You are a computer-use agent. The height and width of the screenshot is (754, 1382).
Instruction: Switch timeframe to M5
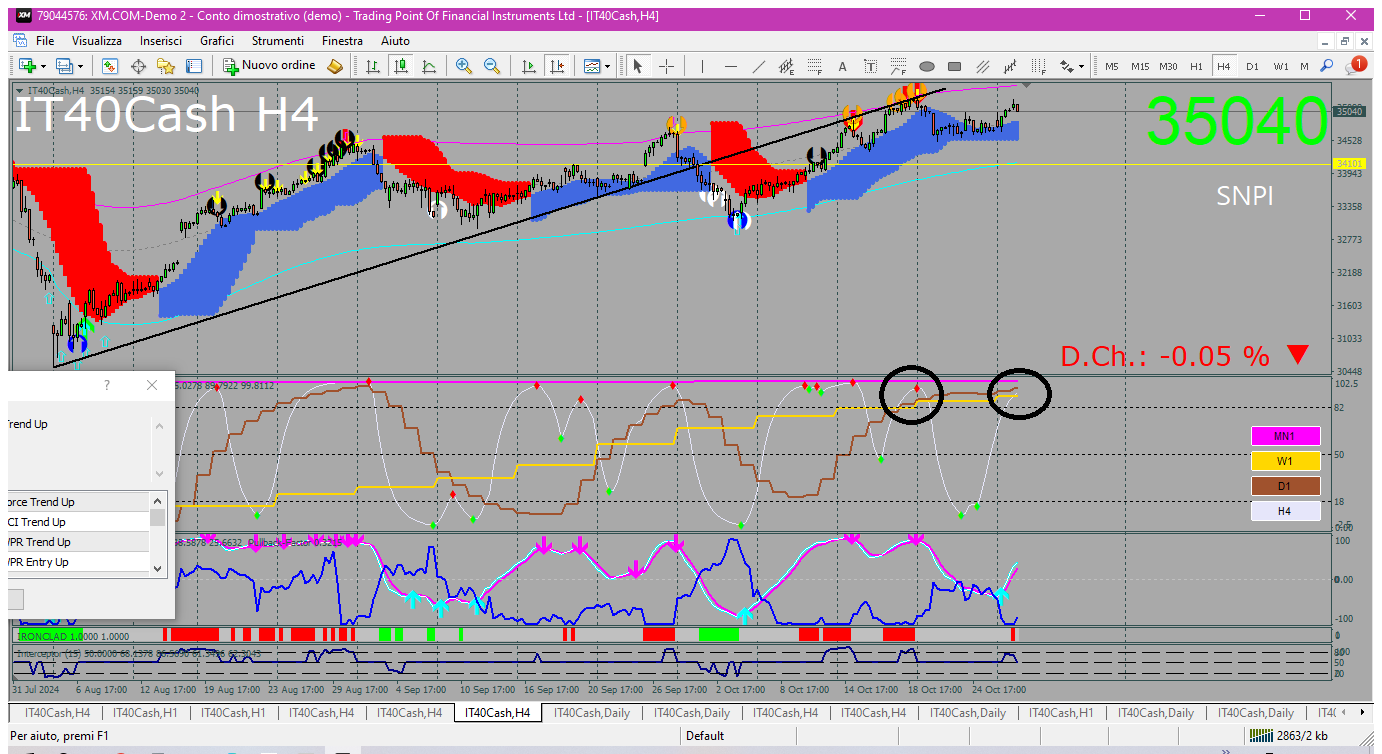[1112, 66]
